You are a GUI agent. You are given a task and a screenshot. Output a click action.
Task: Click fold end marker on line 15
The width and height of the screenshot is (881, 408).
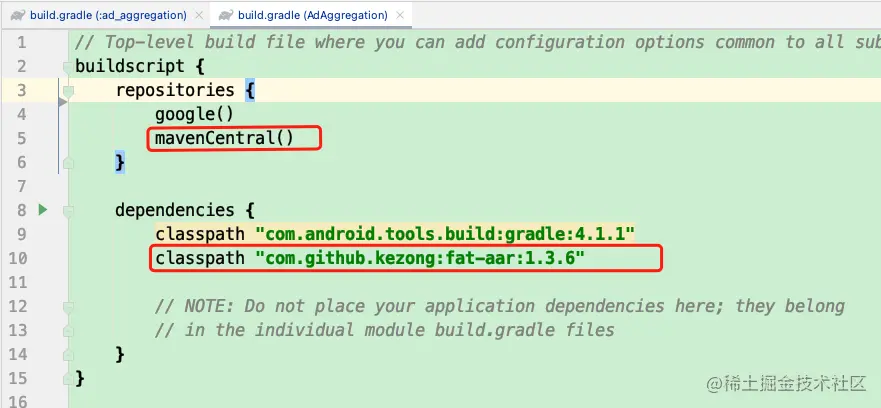click(68, 379)
